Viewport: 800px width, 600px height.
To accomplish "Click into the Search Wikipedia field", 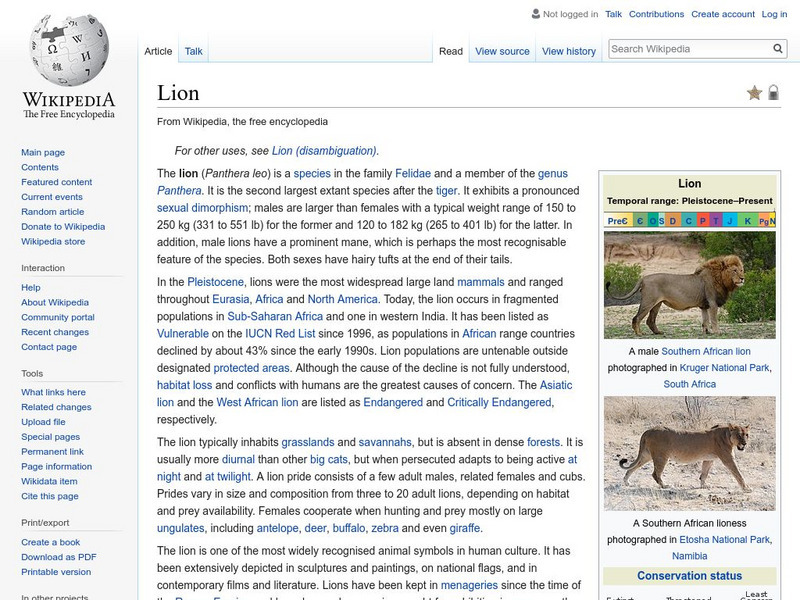I will (690, 49).
